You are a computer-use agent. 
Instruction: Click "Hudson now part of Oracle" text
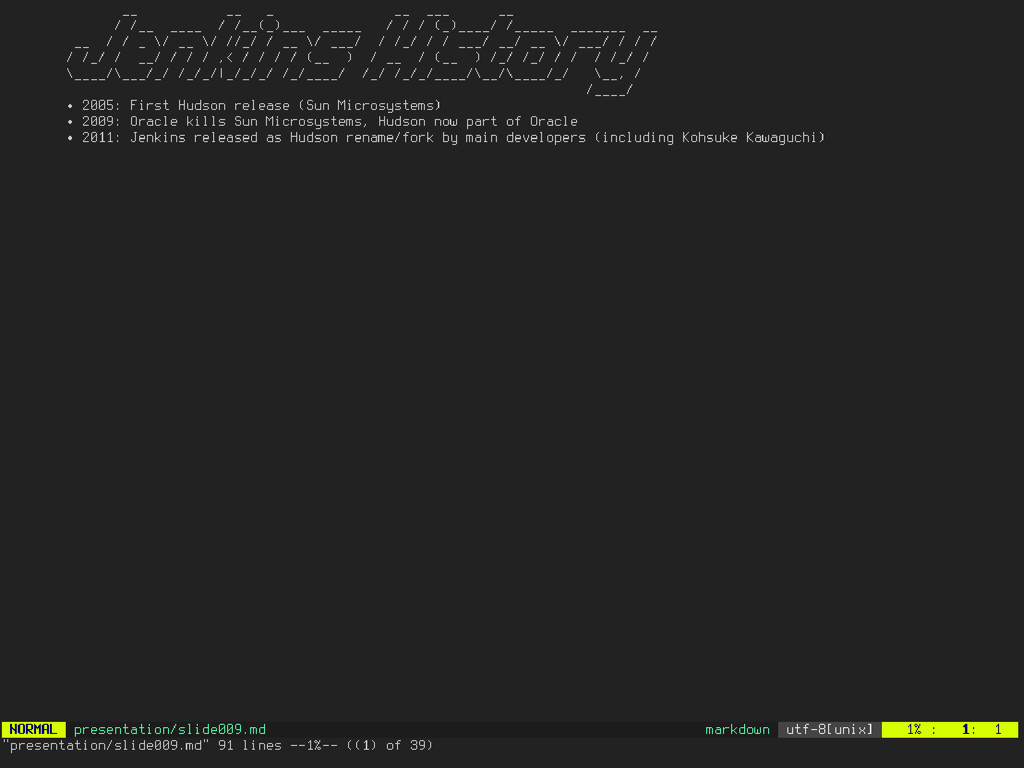[478, 121]
